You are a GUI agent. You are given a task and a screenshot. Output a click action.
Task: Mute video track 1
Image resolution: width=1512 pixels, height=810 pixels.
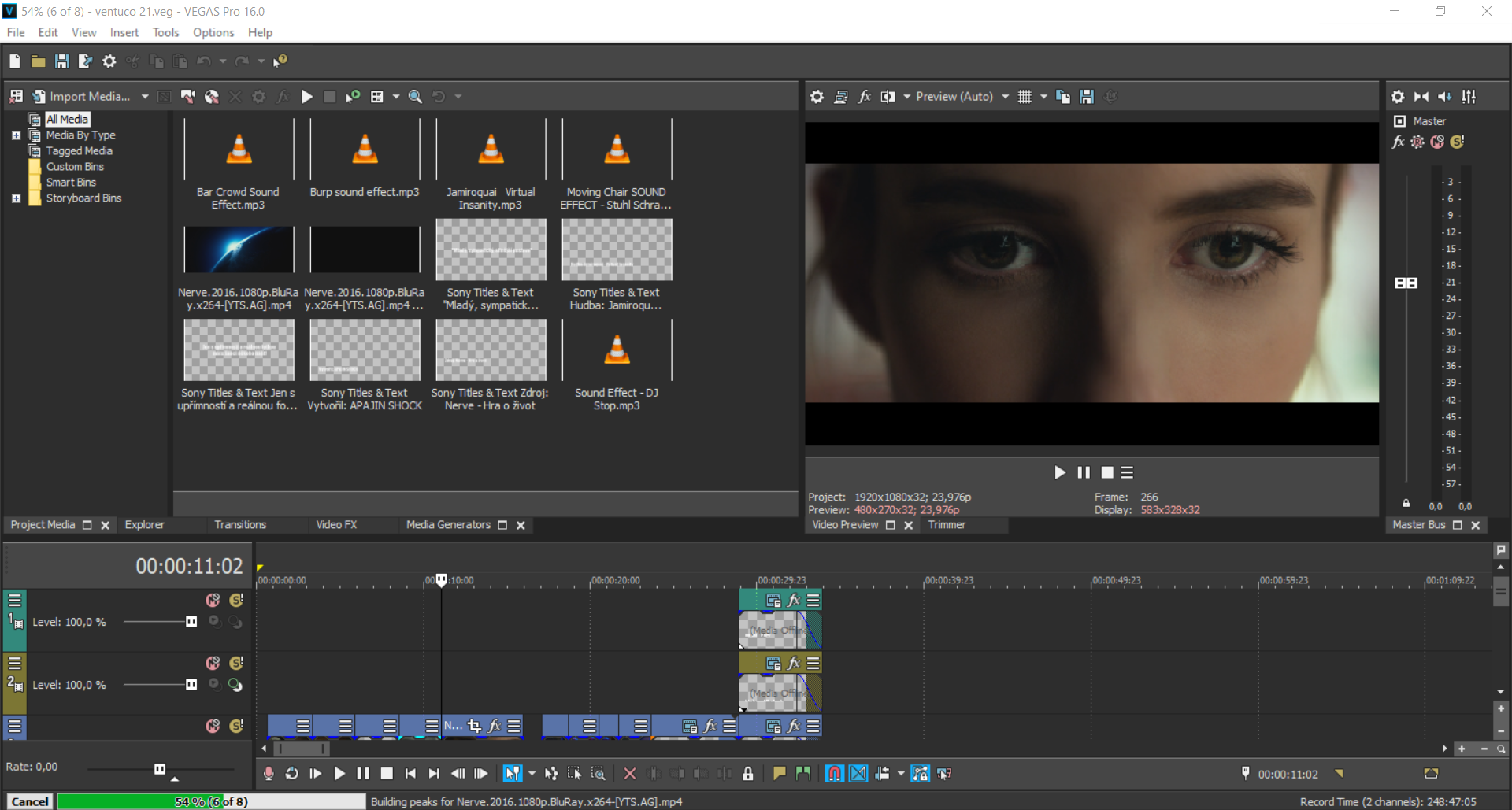pyautogui.click(x=213, y=601)
